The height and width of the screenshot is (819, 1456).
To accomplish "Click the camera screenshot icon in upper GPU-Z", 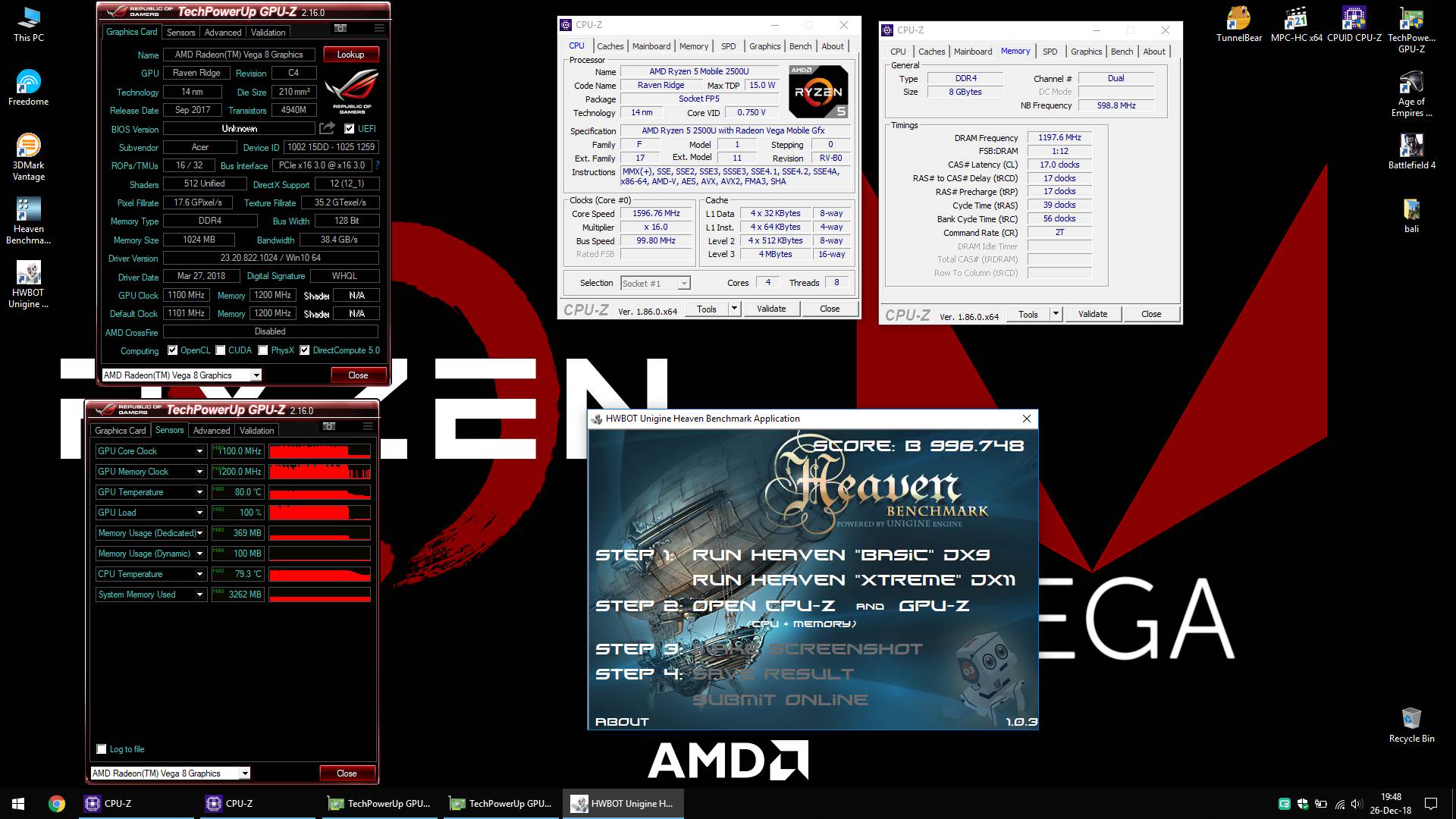I will click(340, 28).
